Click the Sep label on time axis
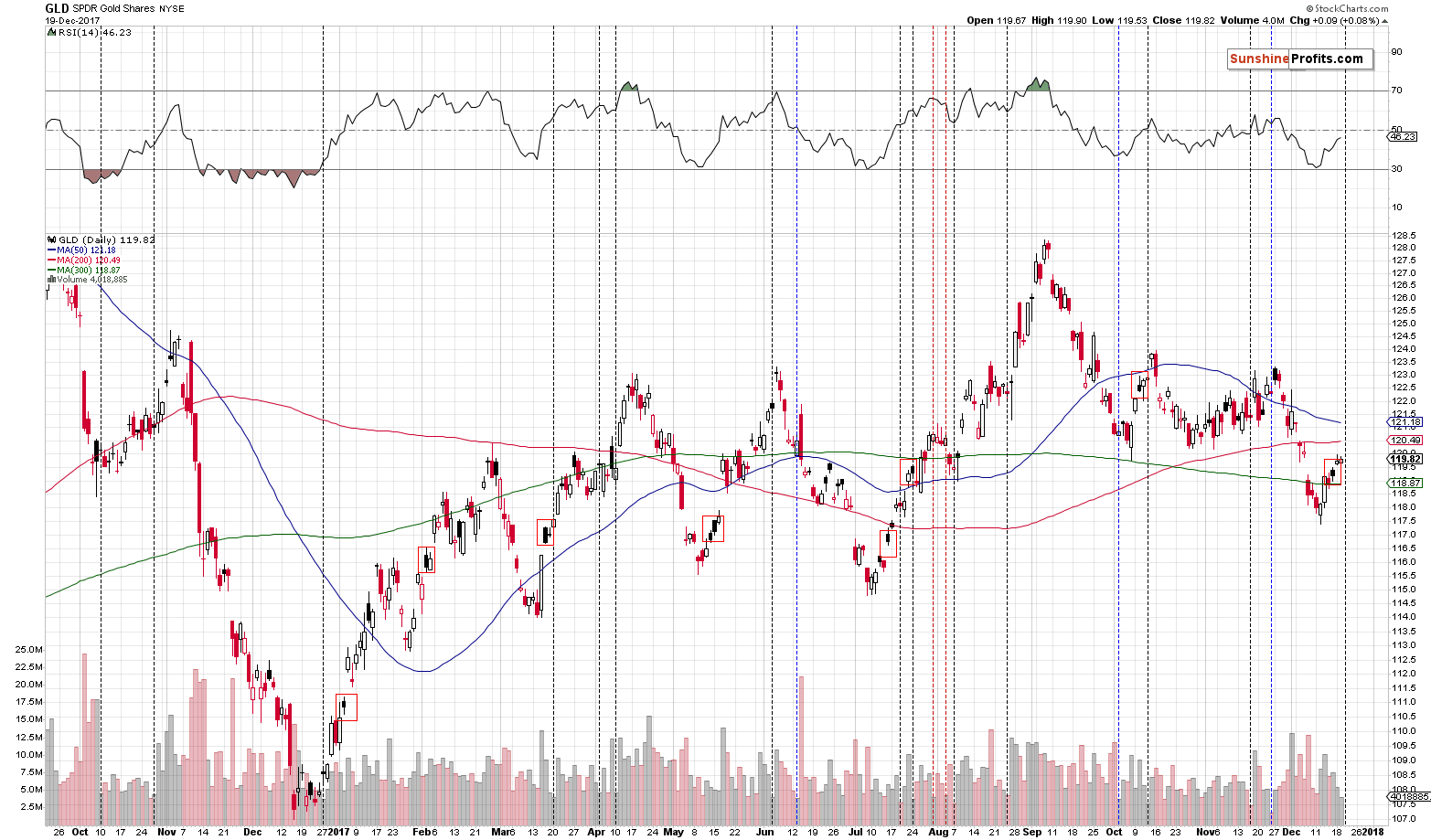This screenshot has width=1431, height=840. pyautogui.click(x=1031, y=833)
